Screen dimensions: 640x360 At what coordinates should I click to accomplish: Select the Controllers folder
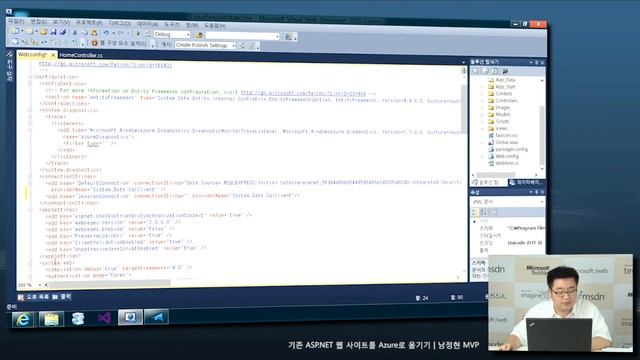pos(506,100)
